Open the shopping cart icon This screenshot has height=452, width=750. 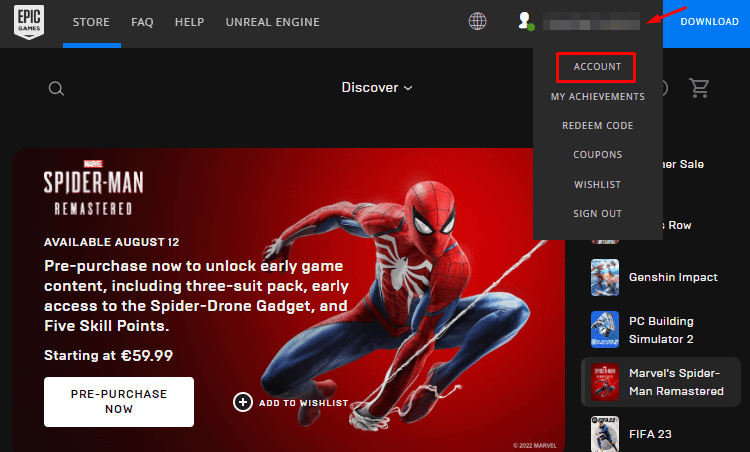699,88
